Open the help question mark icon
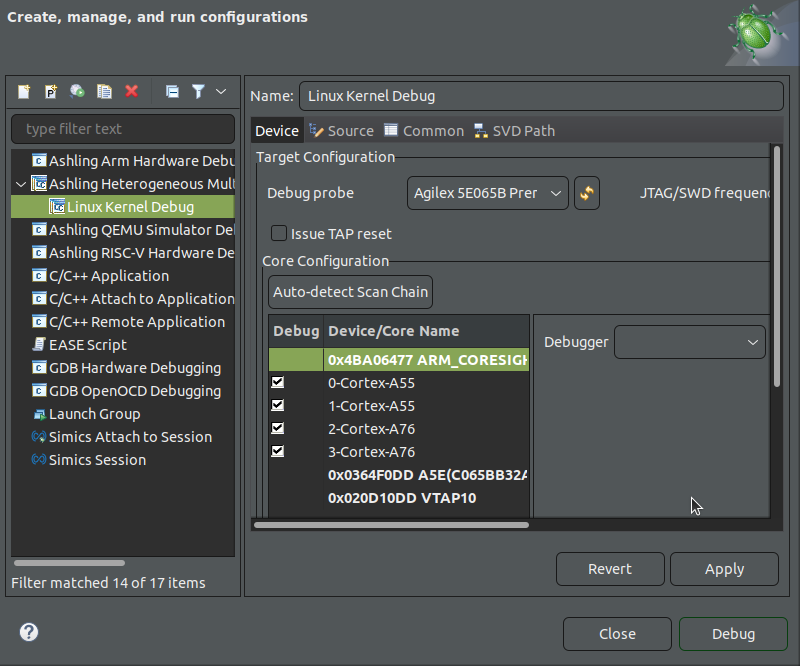The height and width of the screenshot is (666, 800). (x=29, y=632)
